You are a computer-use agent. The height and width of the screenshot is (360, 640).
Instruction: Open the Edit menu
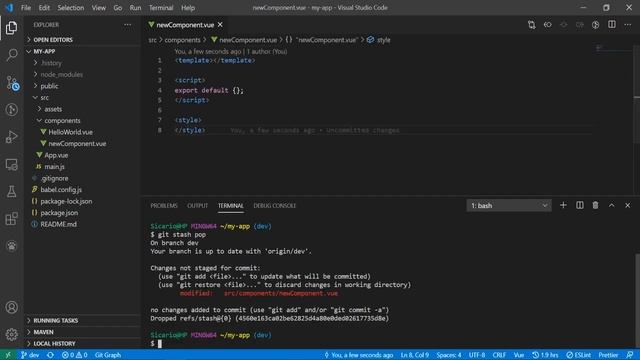click(x=44, y=8)
